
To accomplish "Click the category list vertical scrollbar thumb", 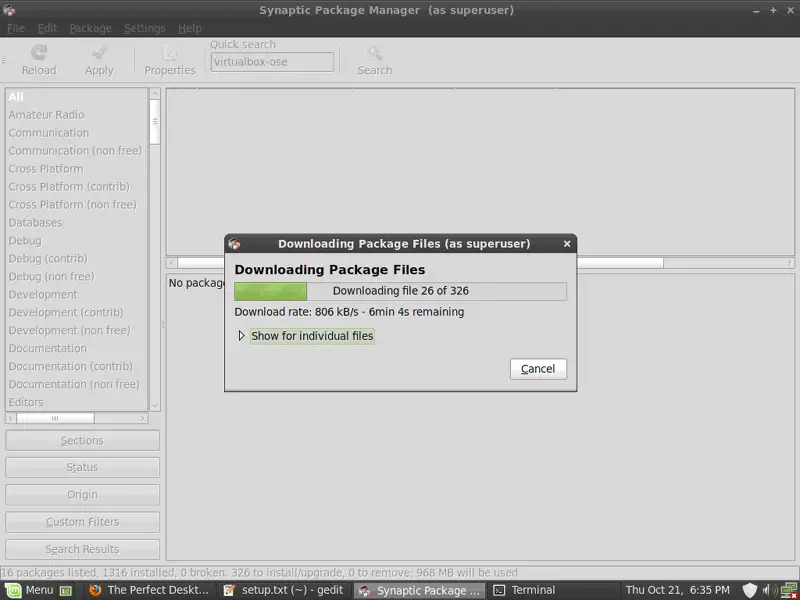I will click(x=155, y=121).
